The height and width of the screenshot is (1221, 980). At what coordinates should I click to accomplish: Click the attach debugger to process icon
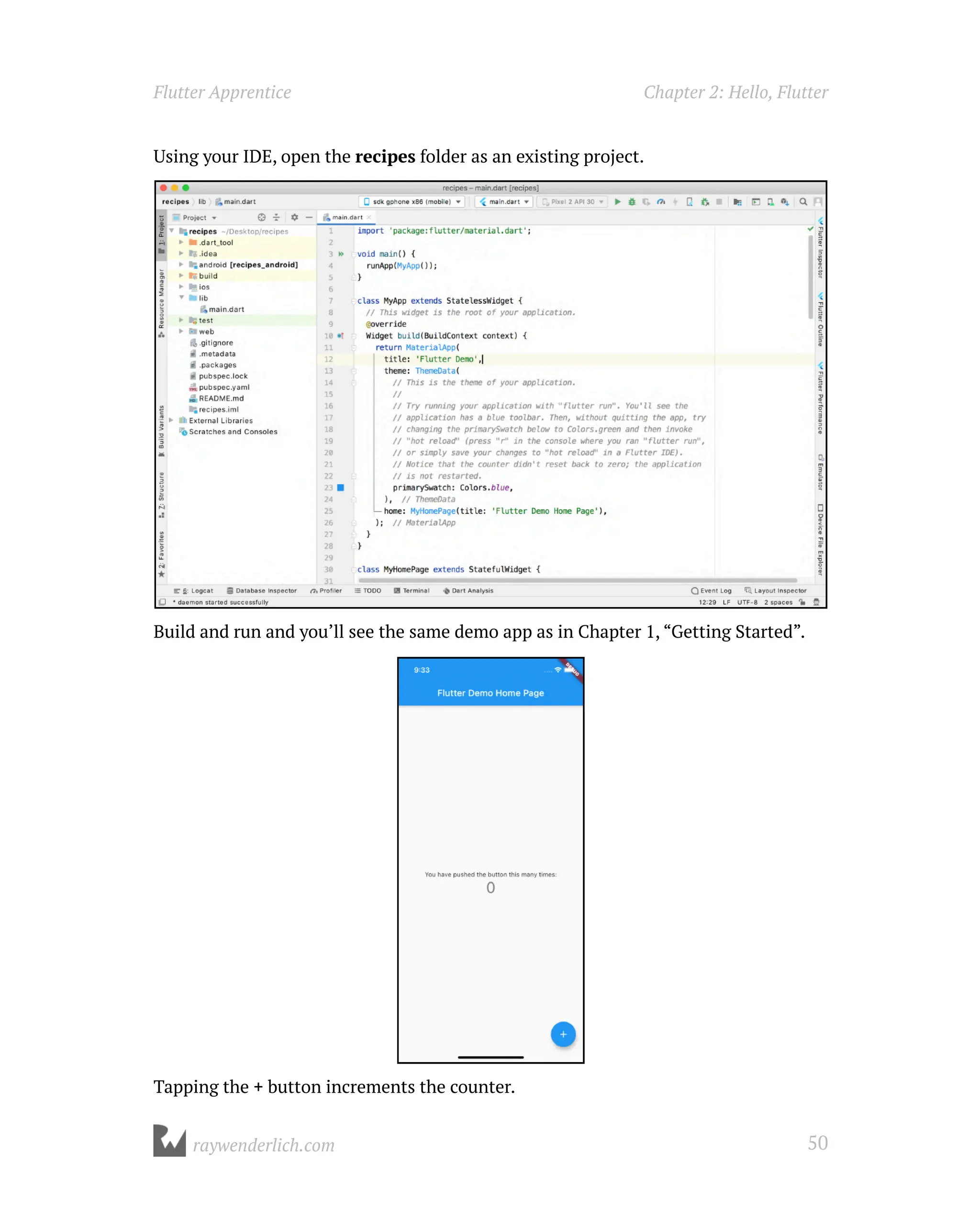tap(705, 201)
